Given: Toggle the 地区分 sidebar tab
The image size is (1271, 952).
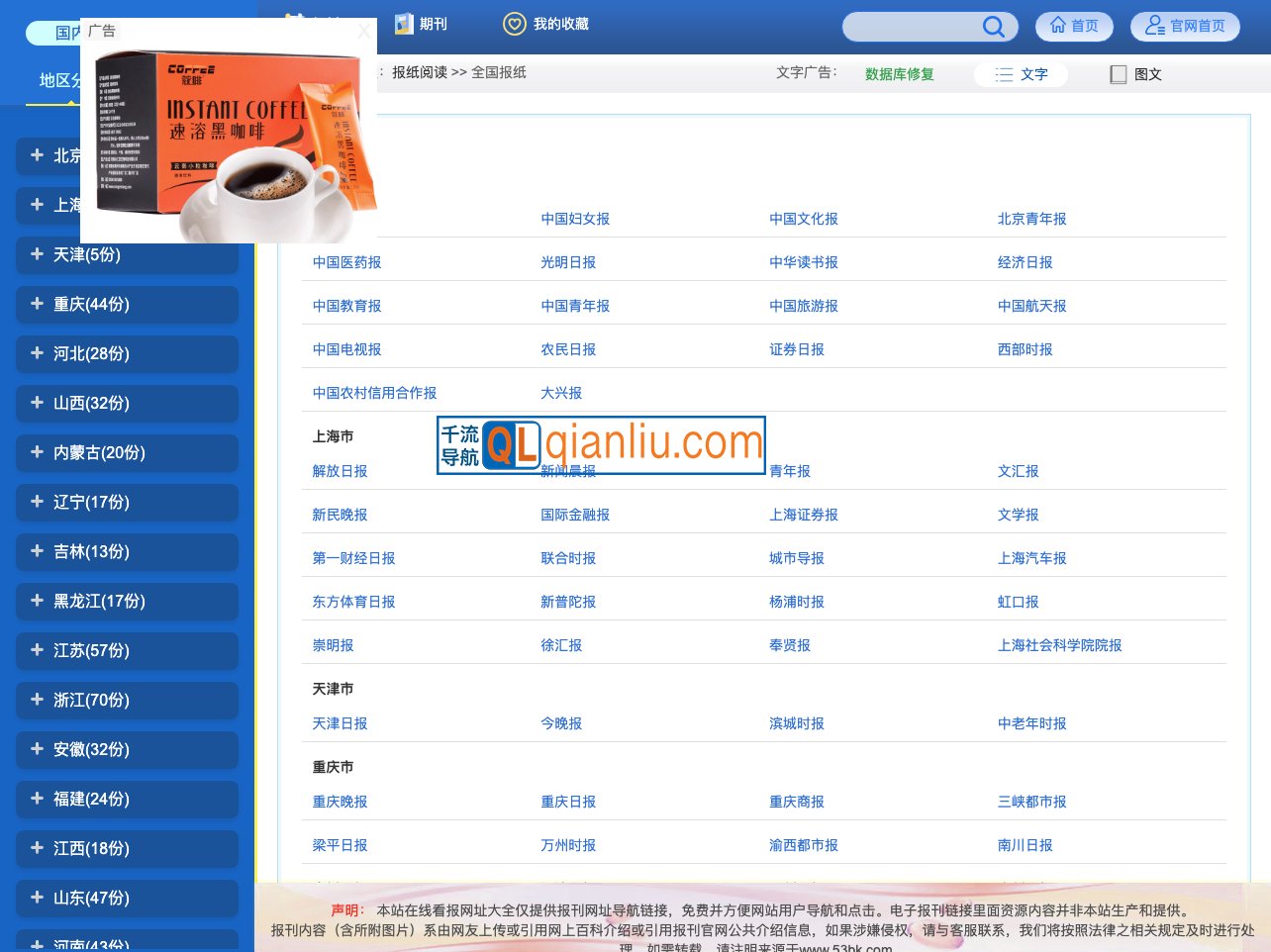Looking at the screenshot, I should coord(61,80).
